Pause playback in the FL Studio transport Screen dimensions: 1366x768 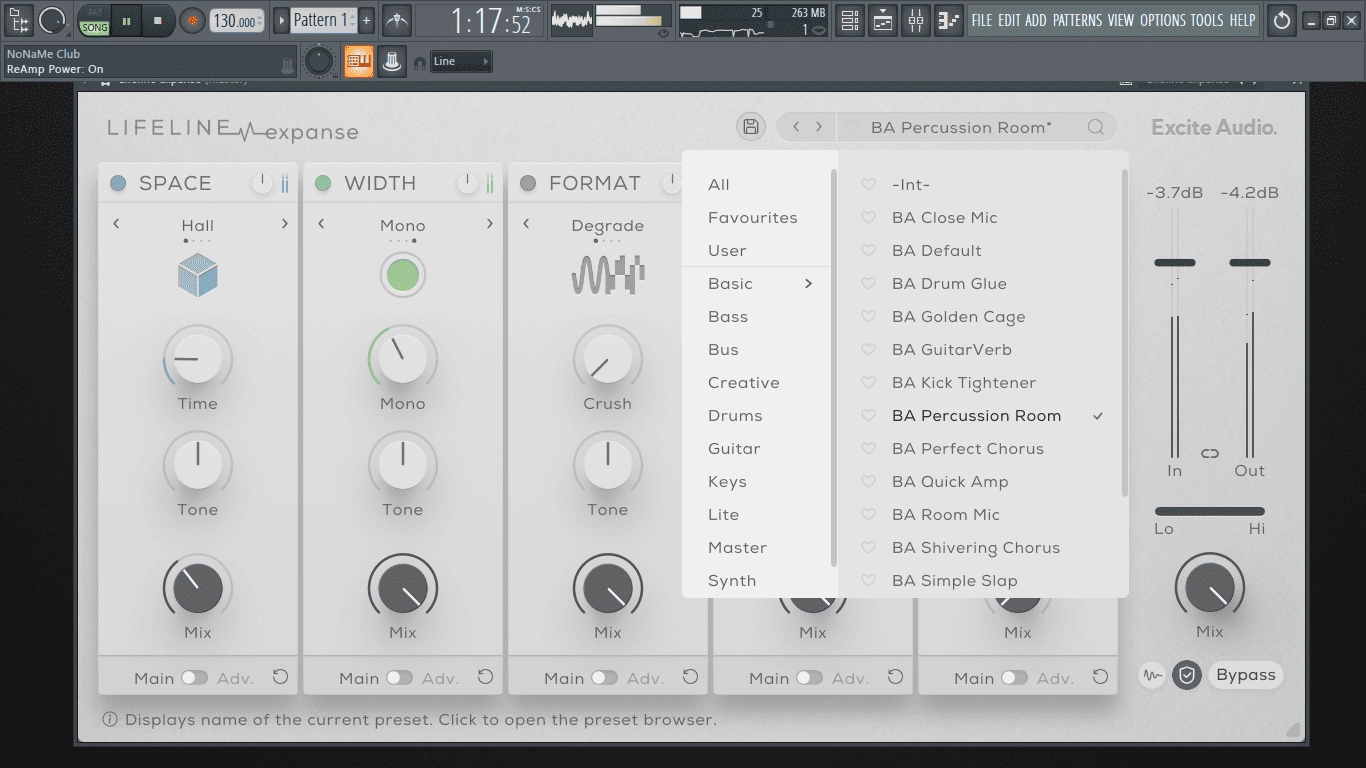(127, 20)
